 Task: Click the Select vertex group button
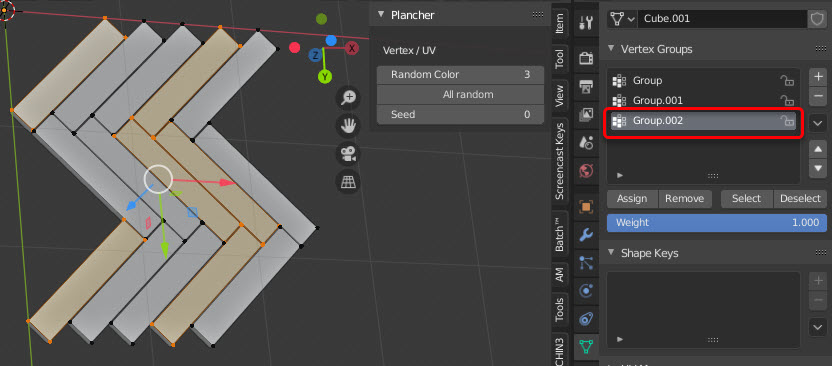747,198
